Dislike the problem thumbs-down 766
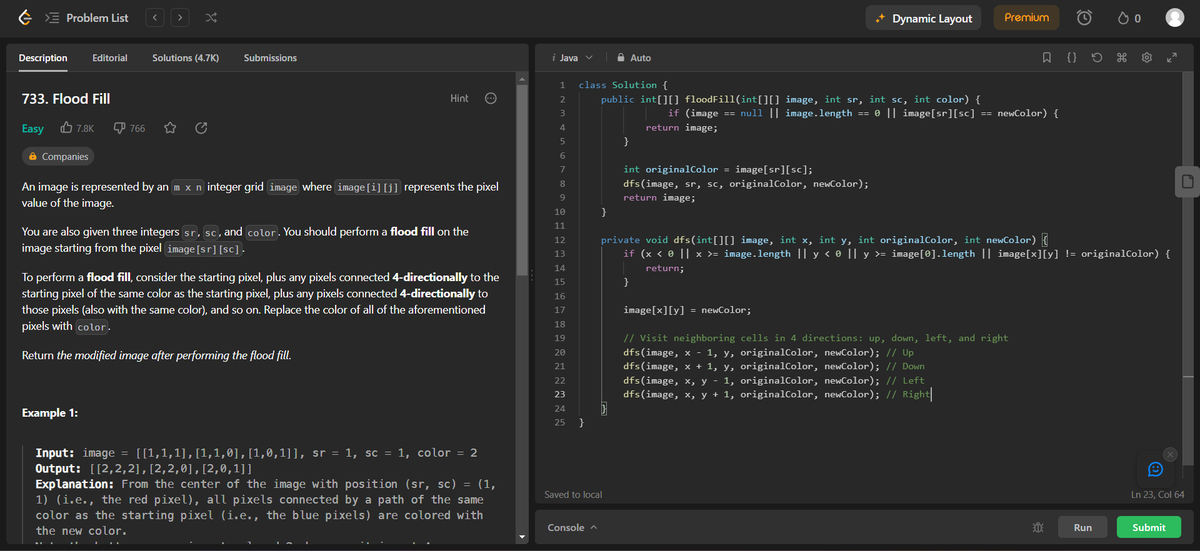 tap(129, 128)
